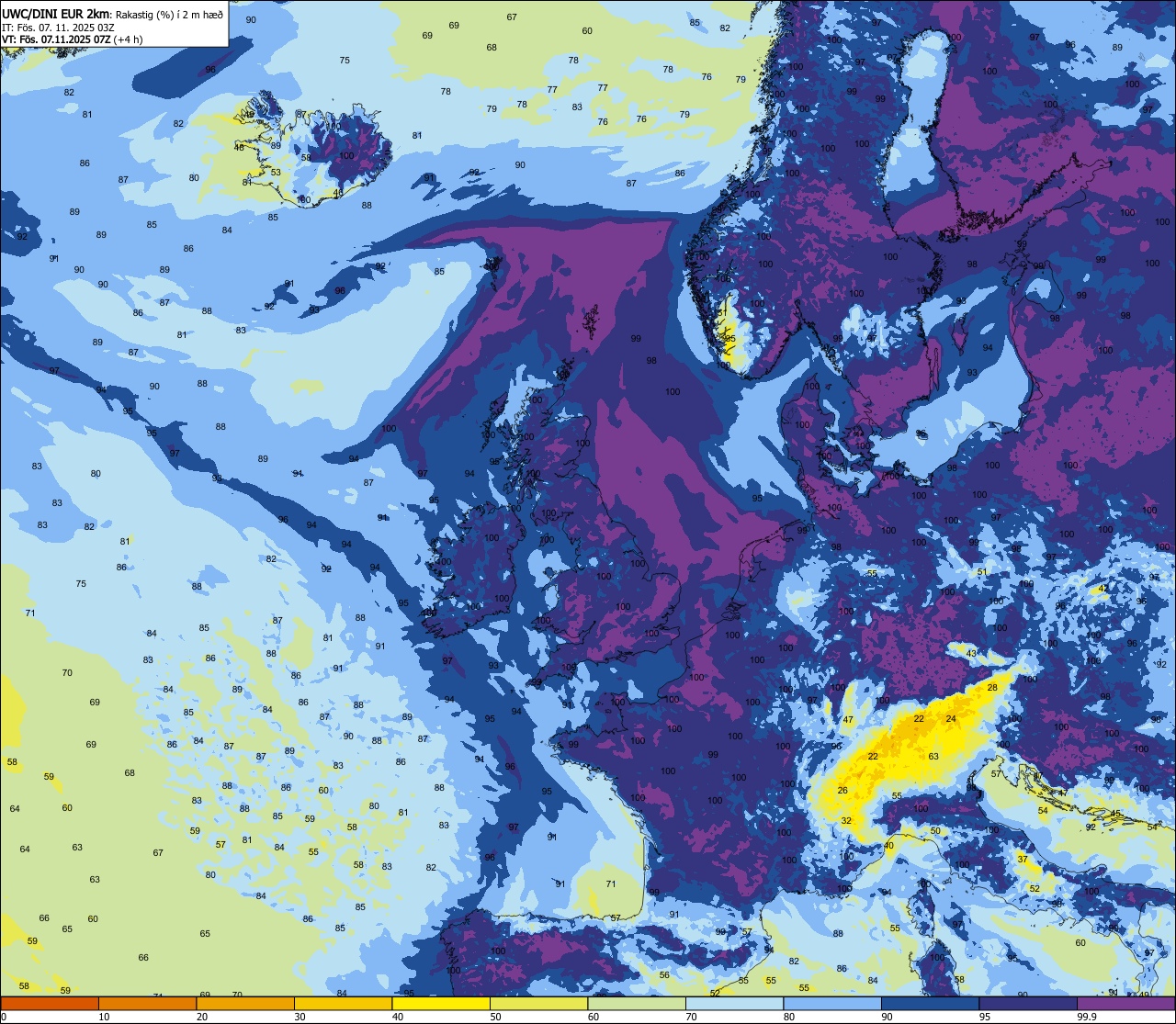Screen dimensions: 1176x1024
Task: Click the humidity value 43 on the map
Action: pos(971,654)
